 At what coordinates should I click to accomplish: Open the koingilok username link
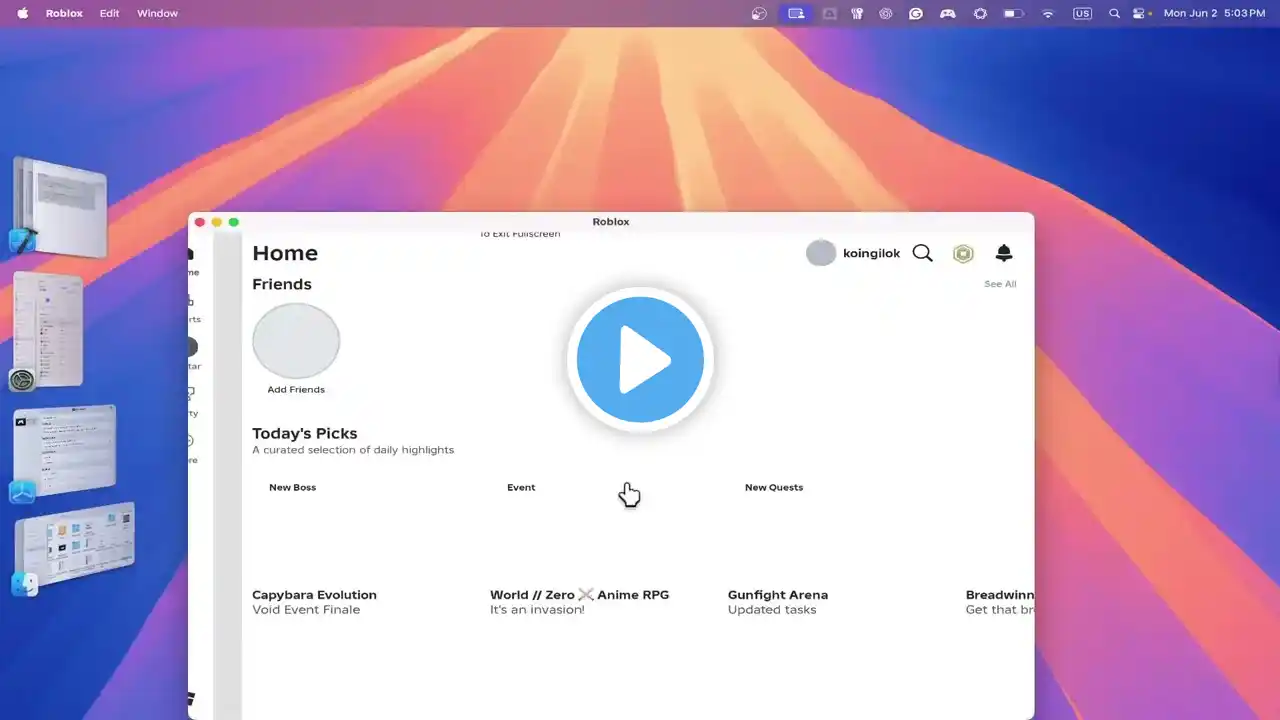(x=872, y=253)
